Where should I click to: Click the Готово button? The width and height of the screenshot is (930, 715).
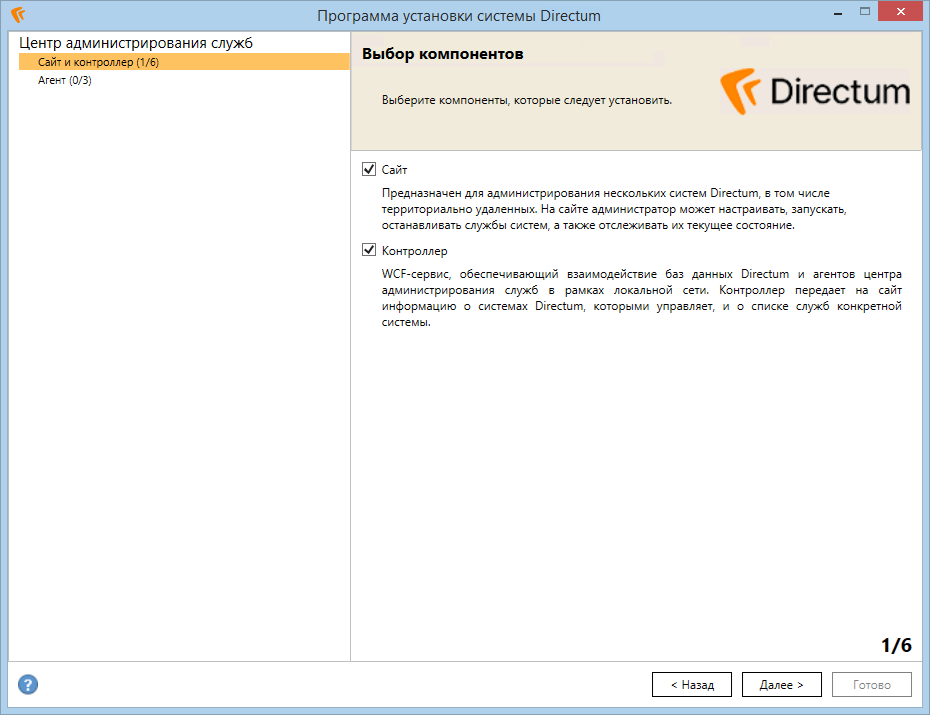872,685
